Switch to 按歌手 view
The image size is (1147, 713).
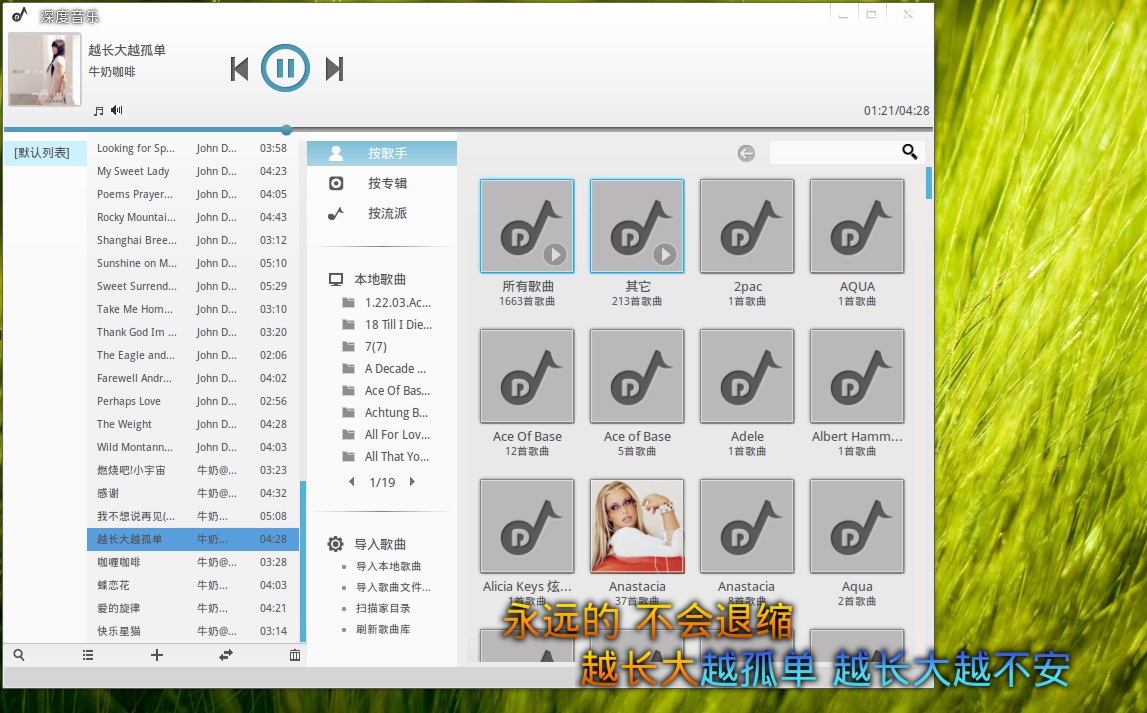pyautogui.click(x=382, y=153)
